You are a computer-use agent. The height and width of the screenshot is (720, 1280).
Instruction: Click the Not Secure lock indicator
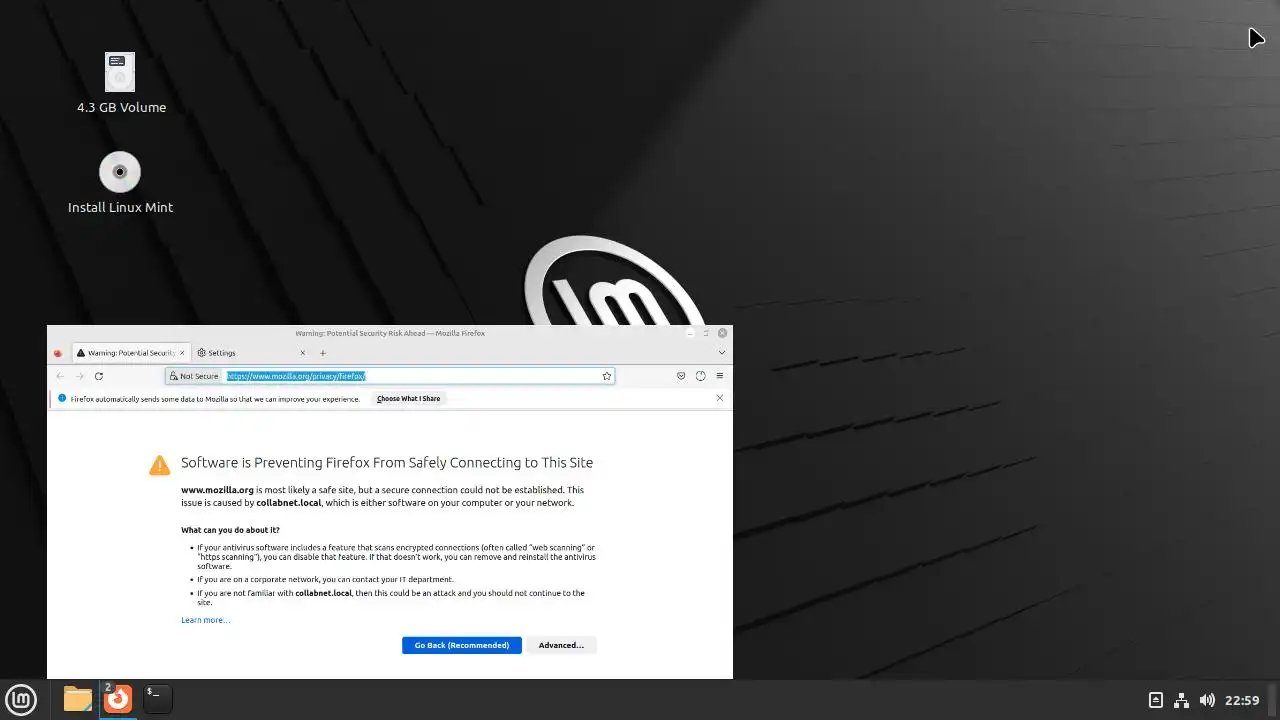pyautogui.click(x=194, y=376)
